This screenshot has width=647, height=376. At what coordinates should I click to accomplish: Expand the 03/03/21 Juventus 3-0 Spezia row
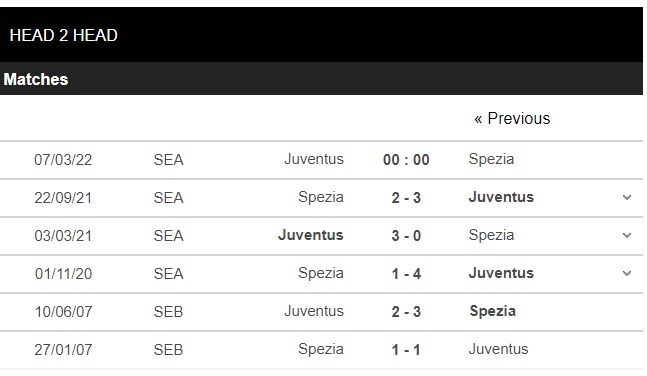pyautogui.click(x=626, y=236)
